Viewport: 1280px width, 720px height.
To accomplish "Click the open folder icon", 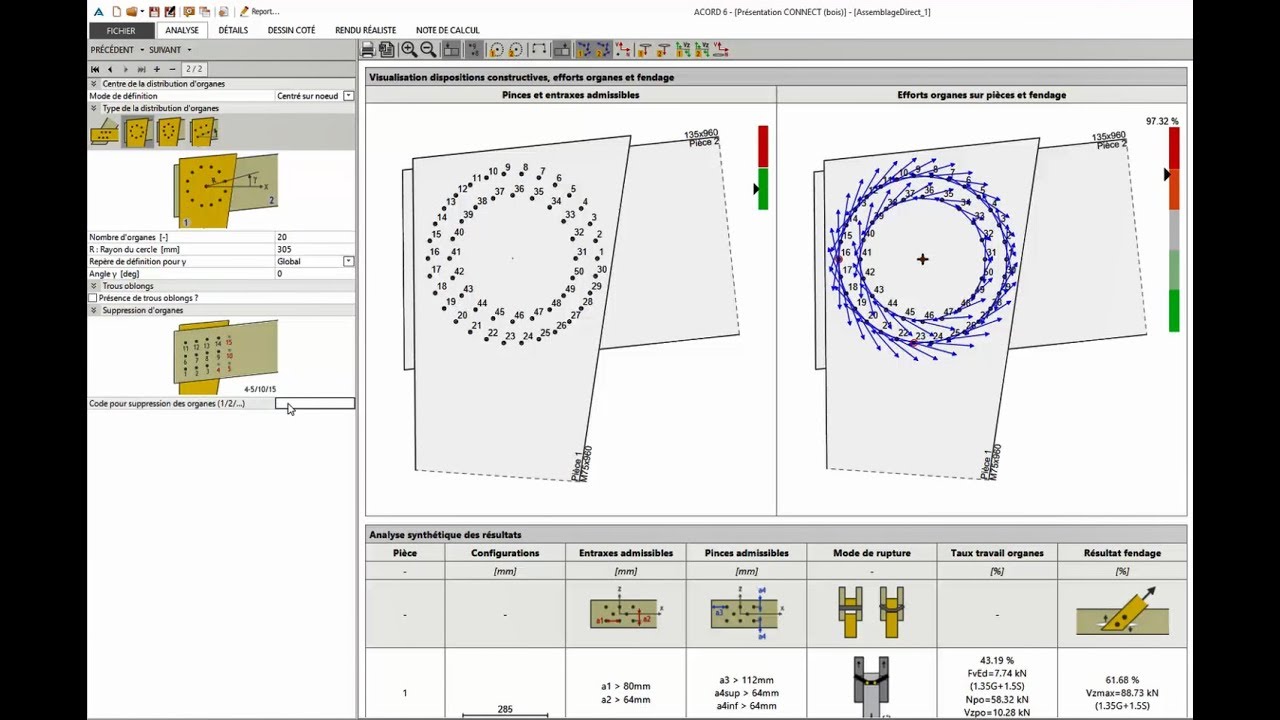I will pos(132,12).
